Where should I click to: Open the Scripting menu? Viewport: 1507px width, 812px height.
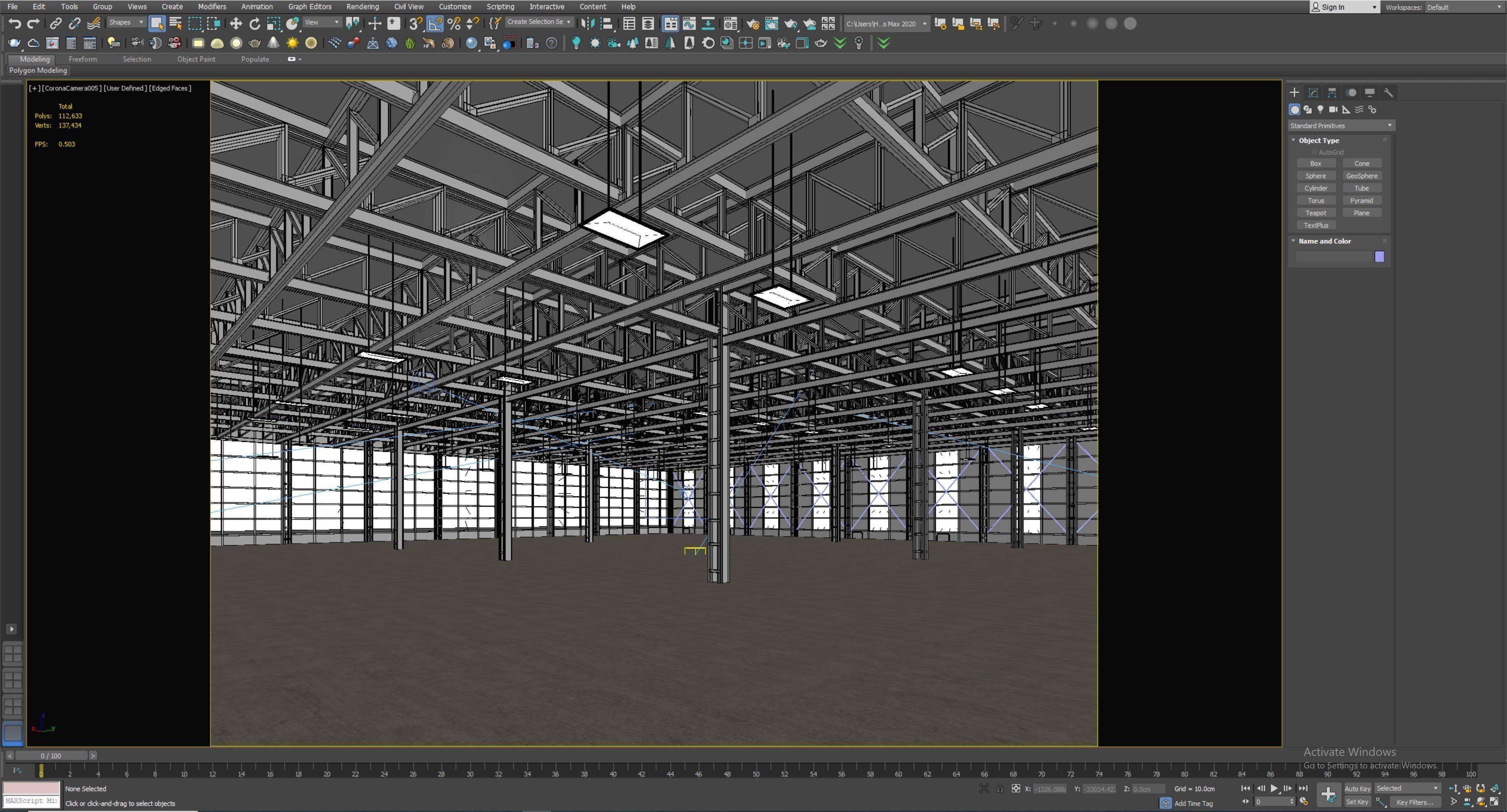click(x=500, y=6)
